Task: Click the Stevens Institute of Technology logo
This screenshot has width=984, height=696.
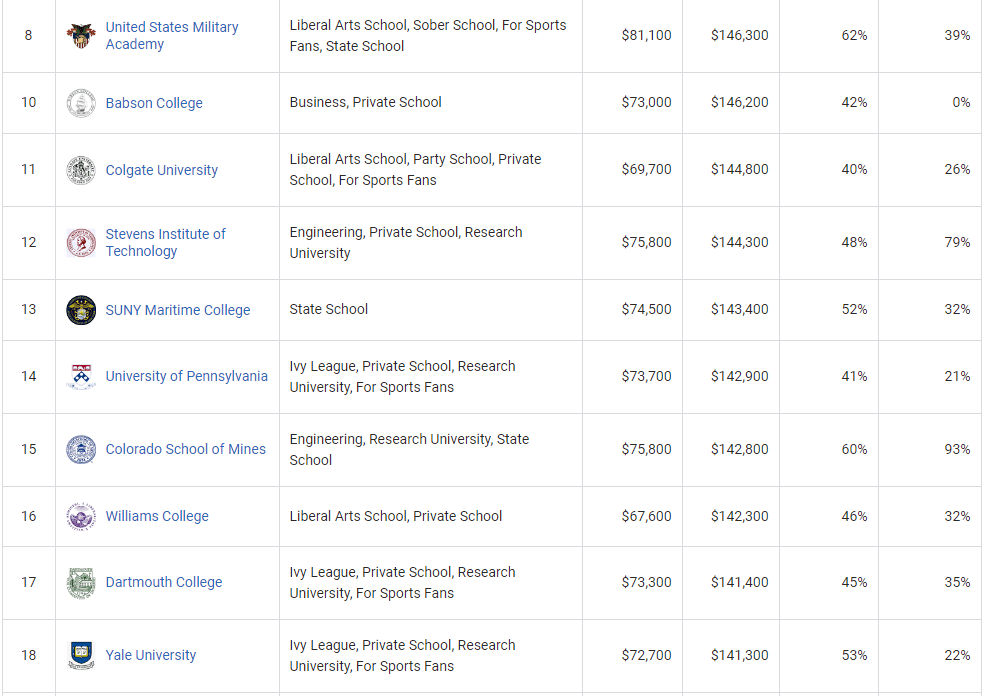Action: (x=80, y=243)
